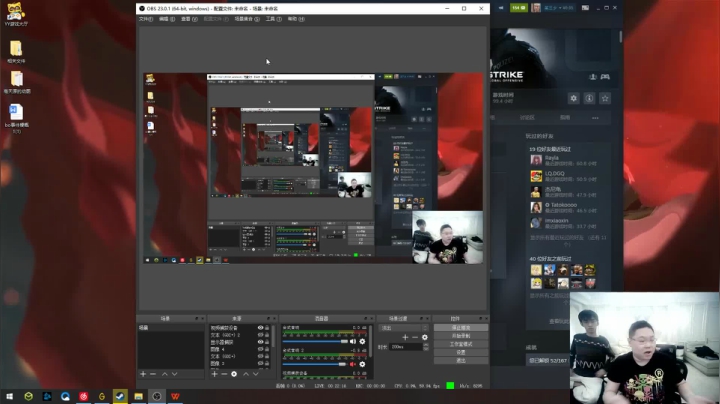Open the gear settings for 台式音响 2 mixer channel

pos(362,364)
